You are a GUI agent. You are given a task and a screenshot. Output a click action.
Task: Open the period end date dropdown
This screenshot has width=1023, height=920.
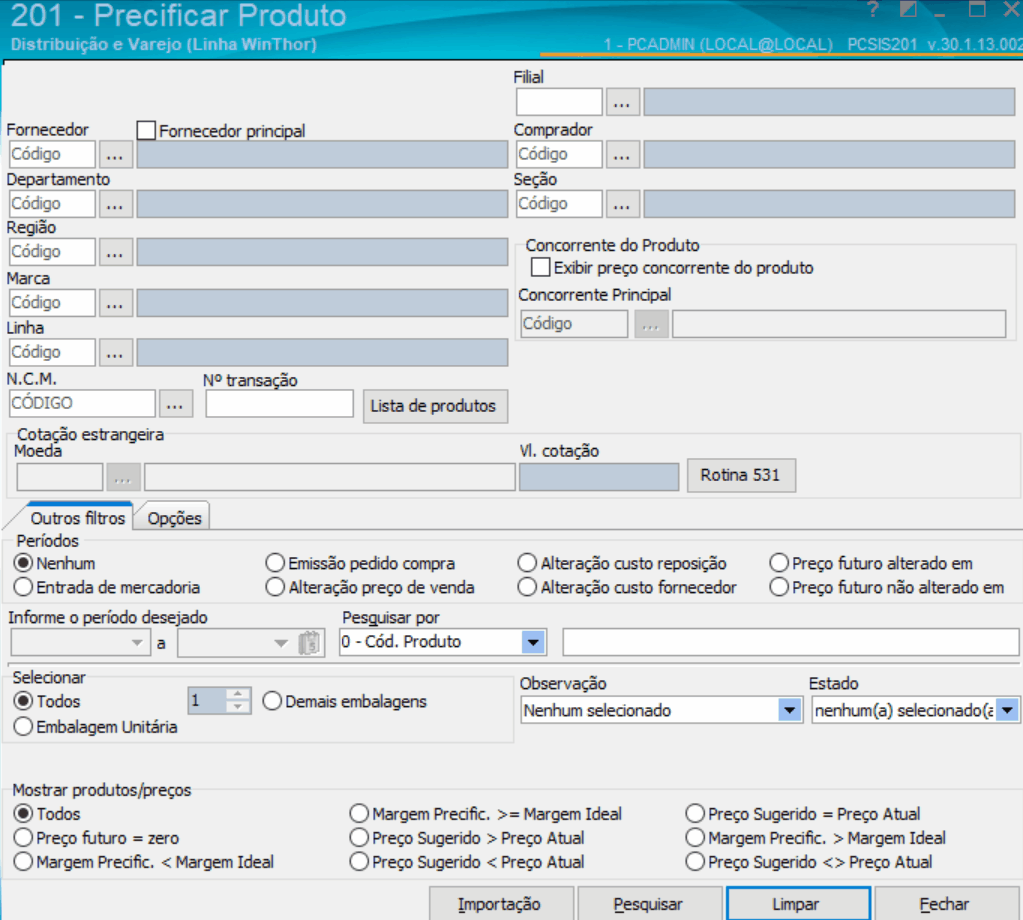(x=281, y=643)
